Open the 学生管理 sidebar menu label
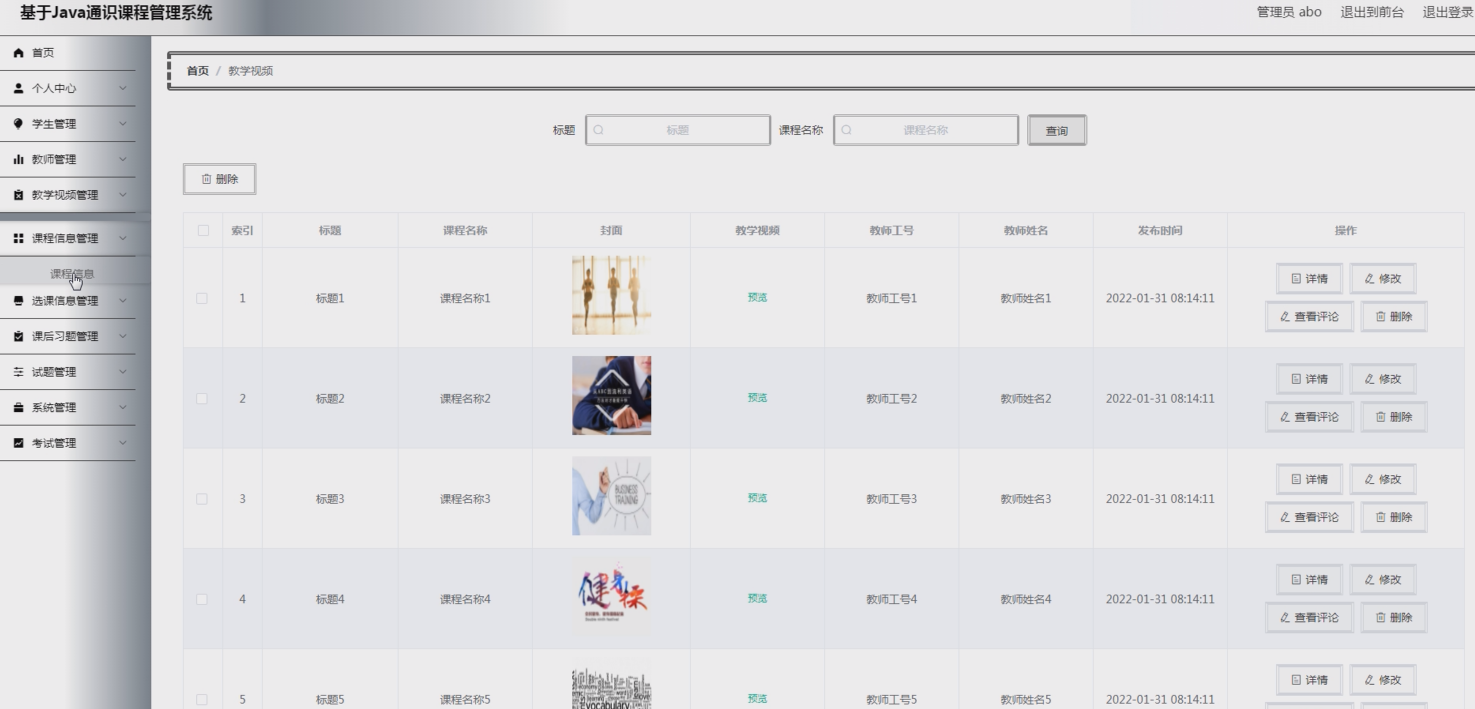 pos(54,124)
